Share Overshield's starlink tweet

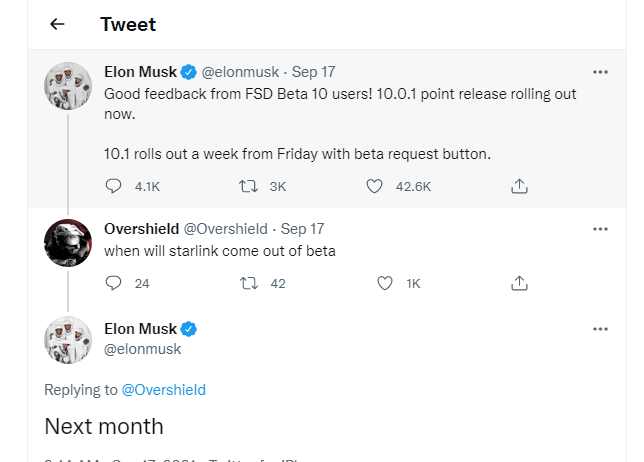tap(519, 283)
